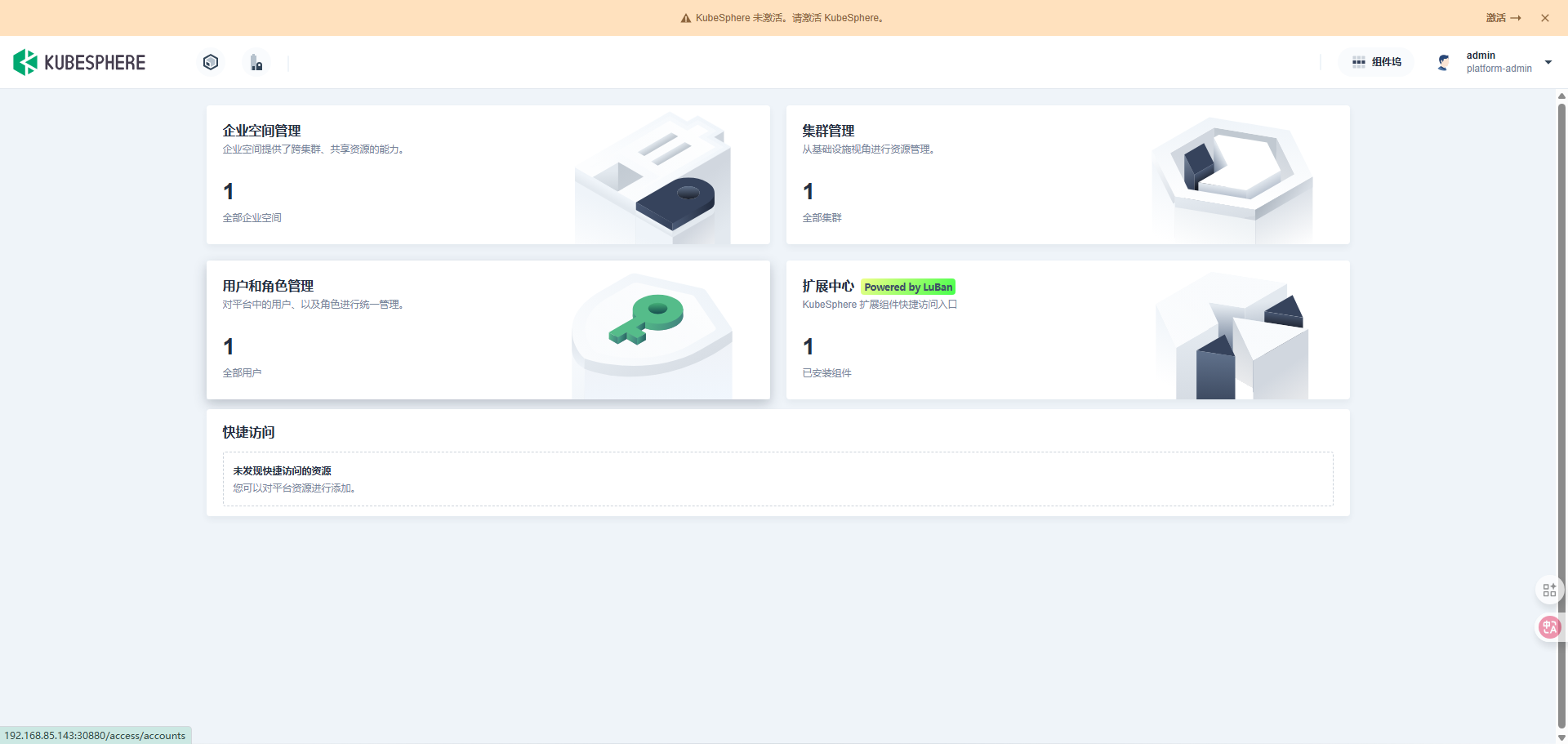
Task: Click the 对平台中的用户 description text
Action: pos(314,305)
